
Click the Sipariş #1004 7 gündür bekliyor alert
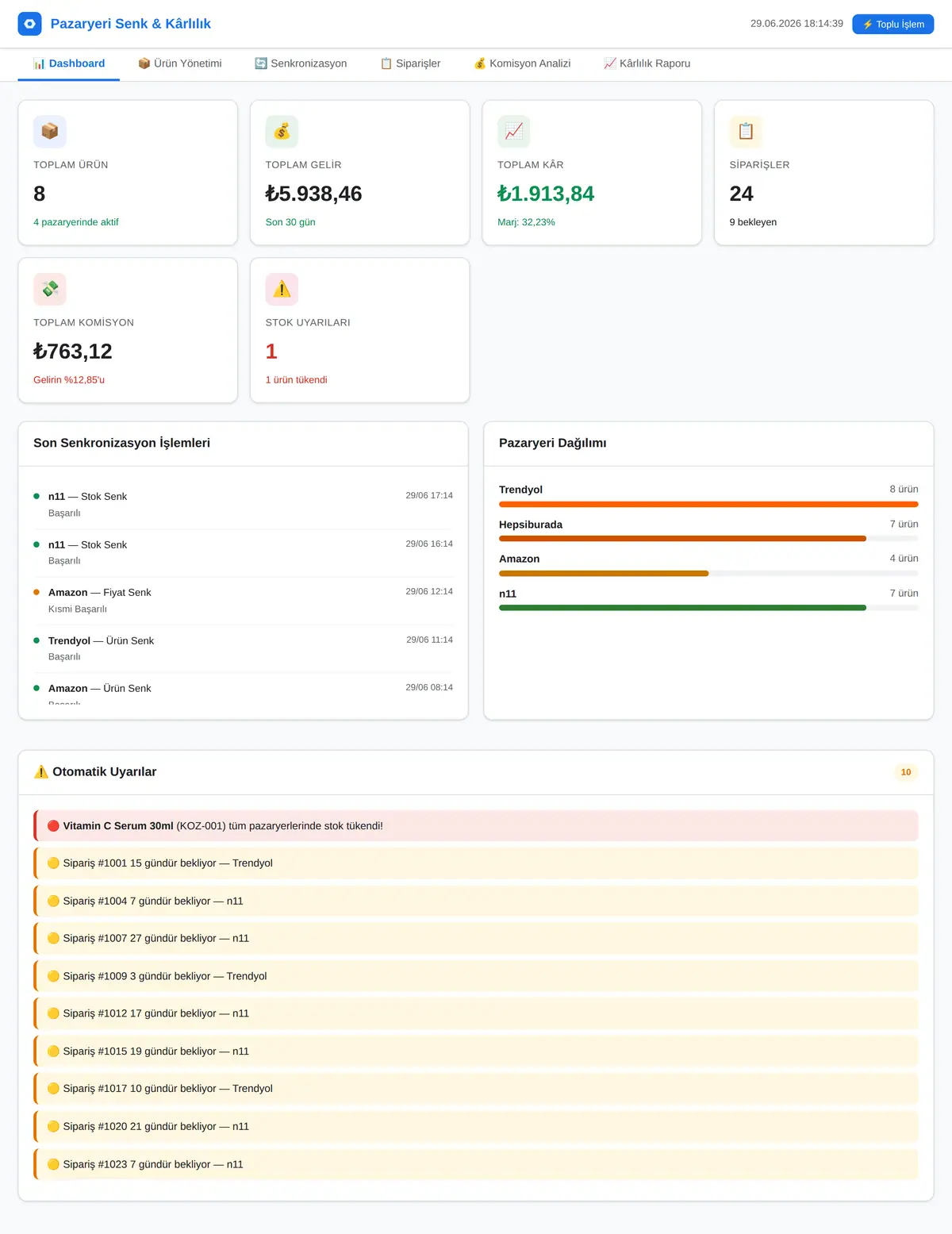click(x=476, y=901)
